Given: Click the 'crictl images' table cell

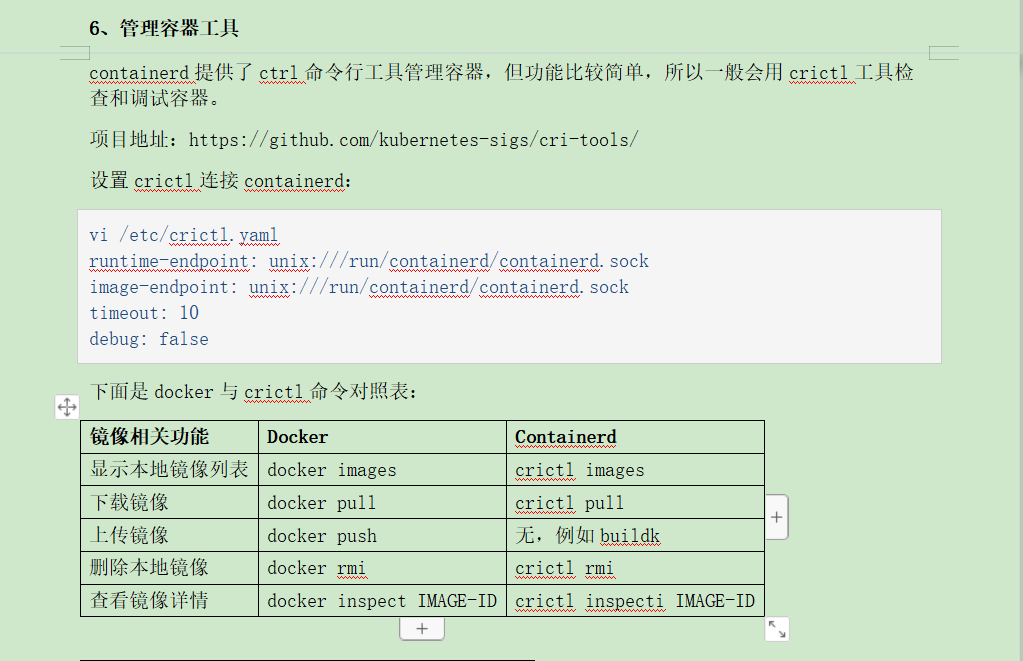Looking at the screenshot, I should [x=635, y=470].
